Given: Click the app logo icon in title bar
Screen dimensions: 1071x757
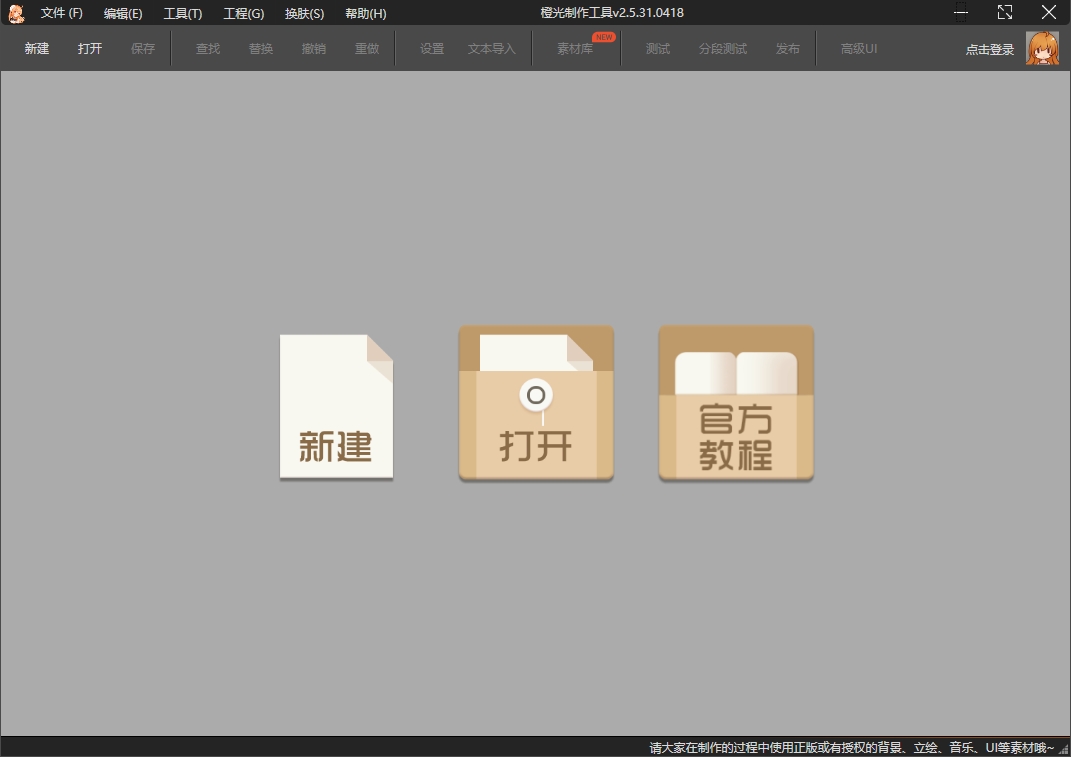Looking at the screenshot, I should point(16,13).
